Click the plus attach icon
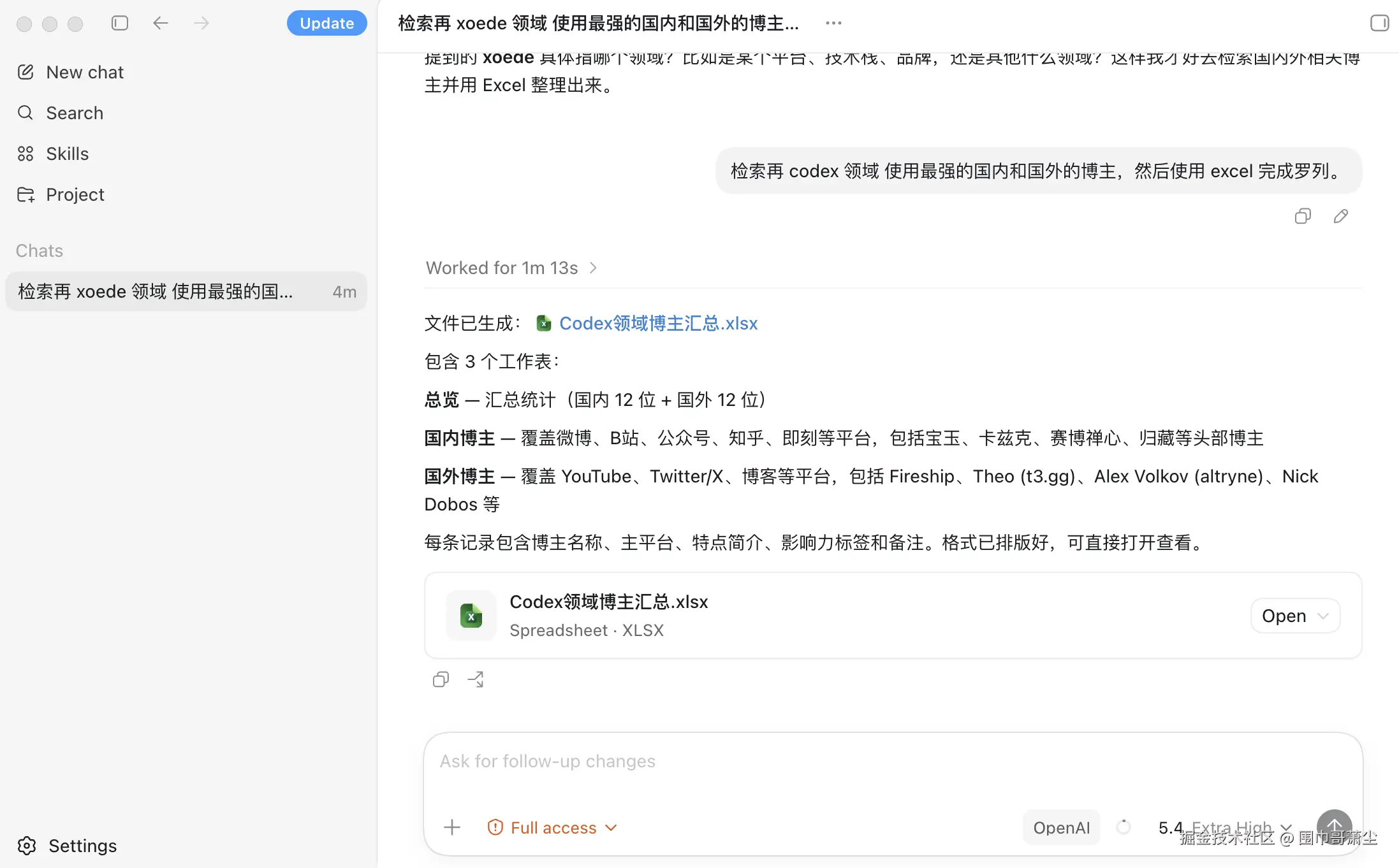Viewport: 1399px width, 868px height. pyautogui.click(x=452, y=827)
